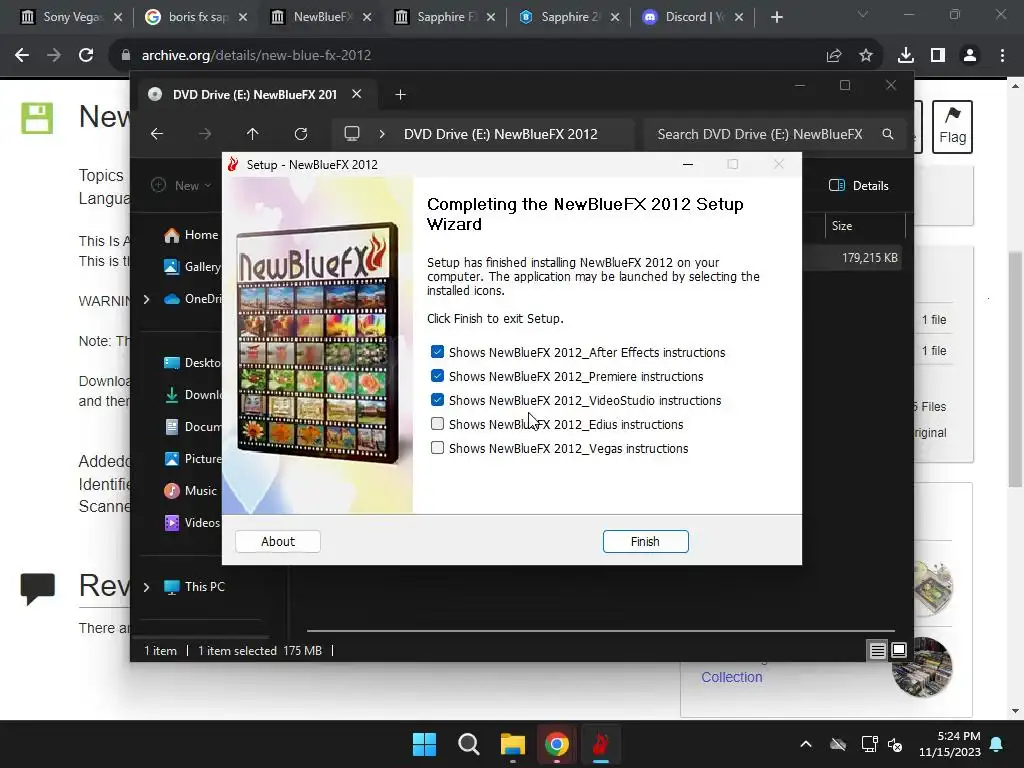Switch to Sapphire archive tab
The image size is (1024, 768).
point(445,17)
